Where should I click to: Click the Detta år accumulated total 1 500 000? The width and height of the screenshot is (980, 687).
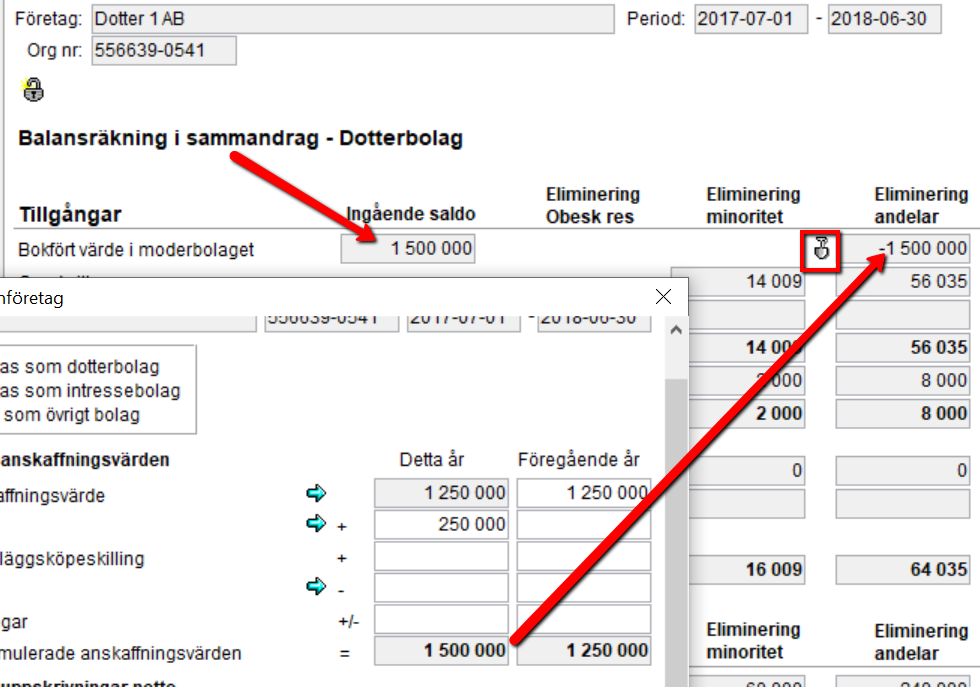coord(441,651)
